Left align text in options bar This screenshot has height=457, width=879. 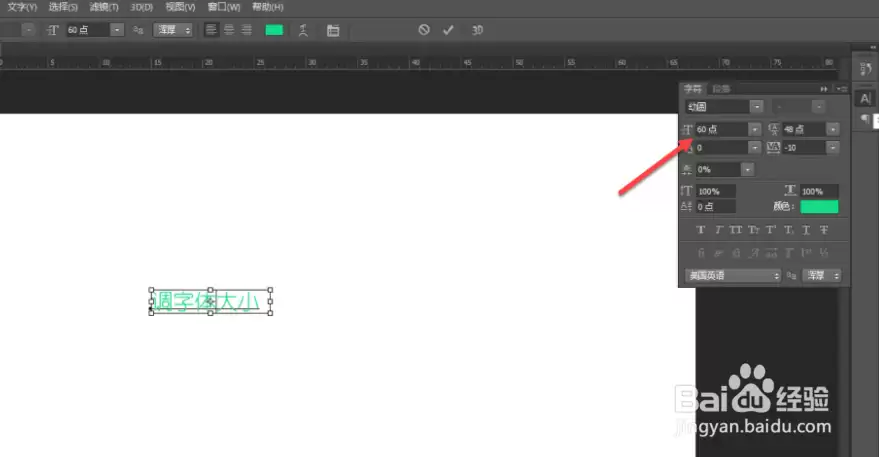click(211, 30)
